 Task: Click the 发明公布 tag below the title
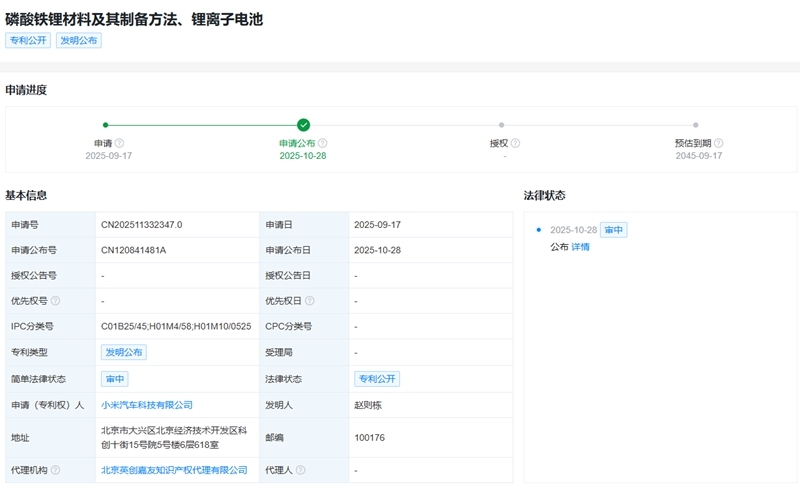[x=79, y=41]
